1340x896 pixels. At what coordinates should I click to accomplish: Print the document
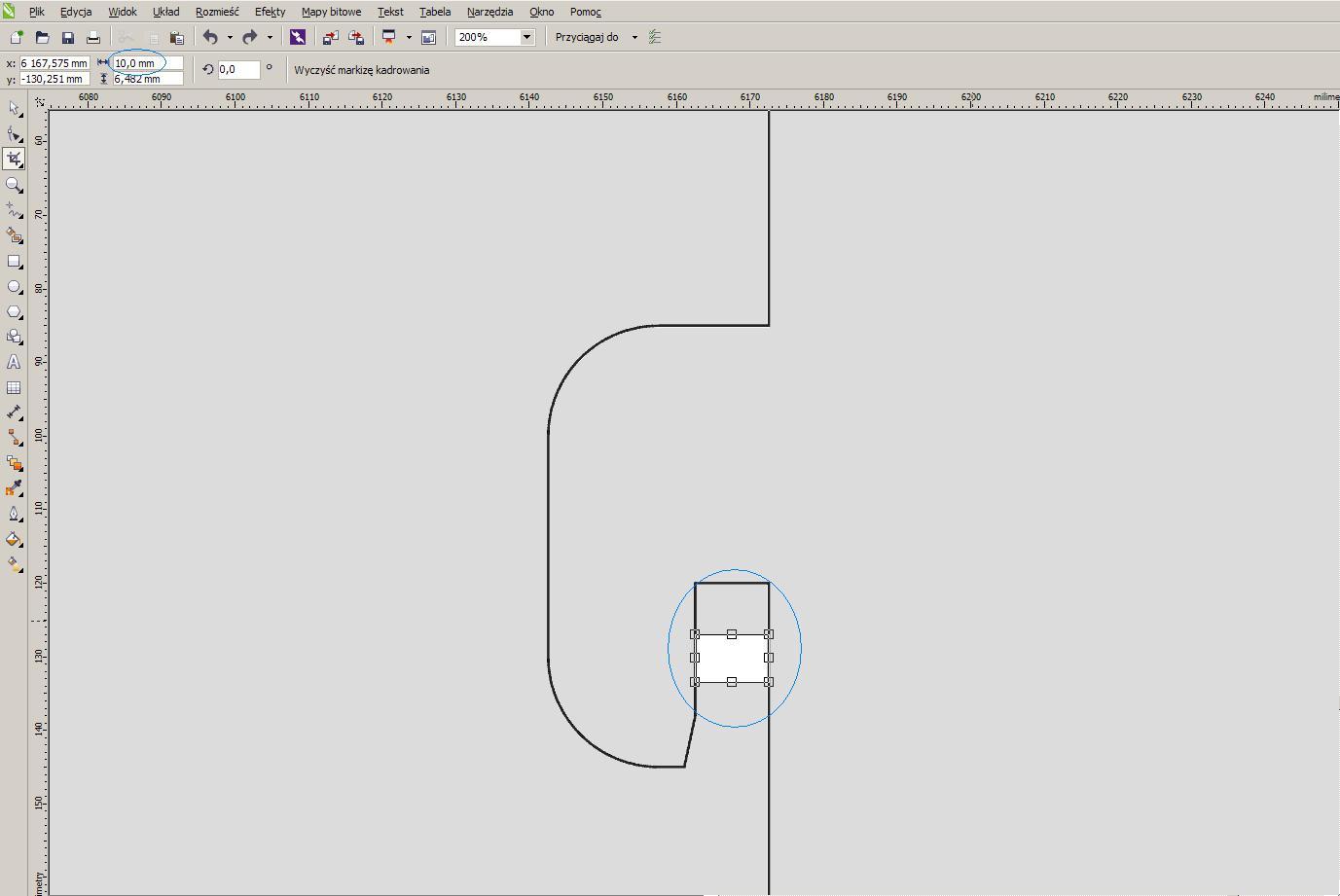[93, 37]
